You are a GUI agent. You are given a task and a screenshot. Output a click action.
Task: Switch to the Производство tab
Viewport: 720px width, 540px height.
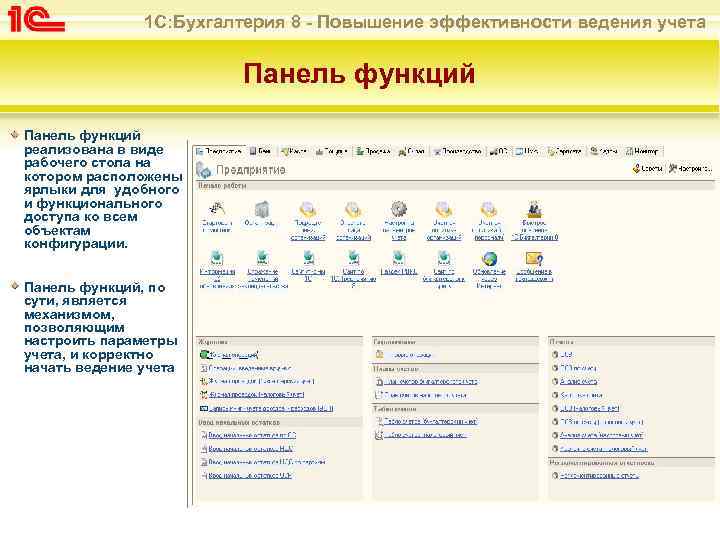coord(457,151)
